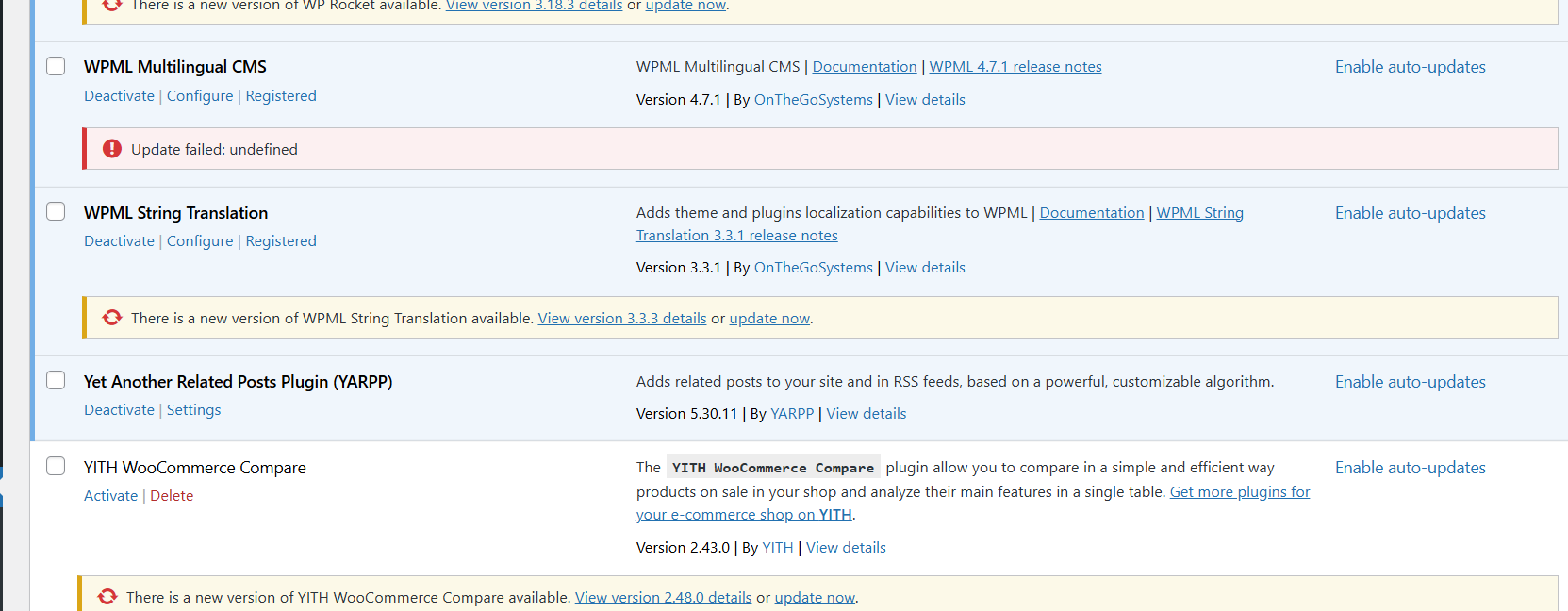Open WPML 4.7.1 release notes
1568x611 pixels.
pyautogui.click(x=1015, y=67)
